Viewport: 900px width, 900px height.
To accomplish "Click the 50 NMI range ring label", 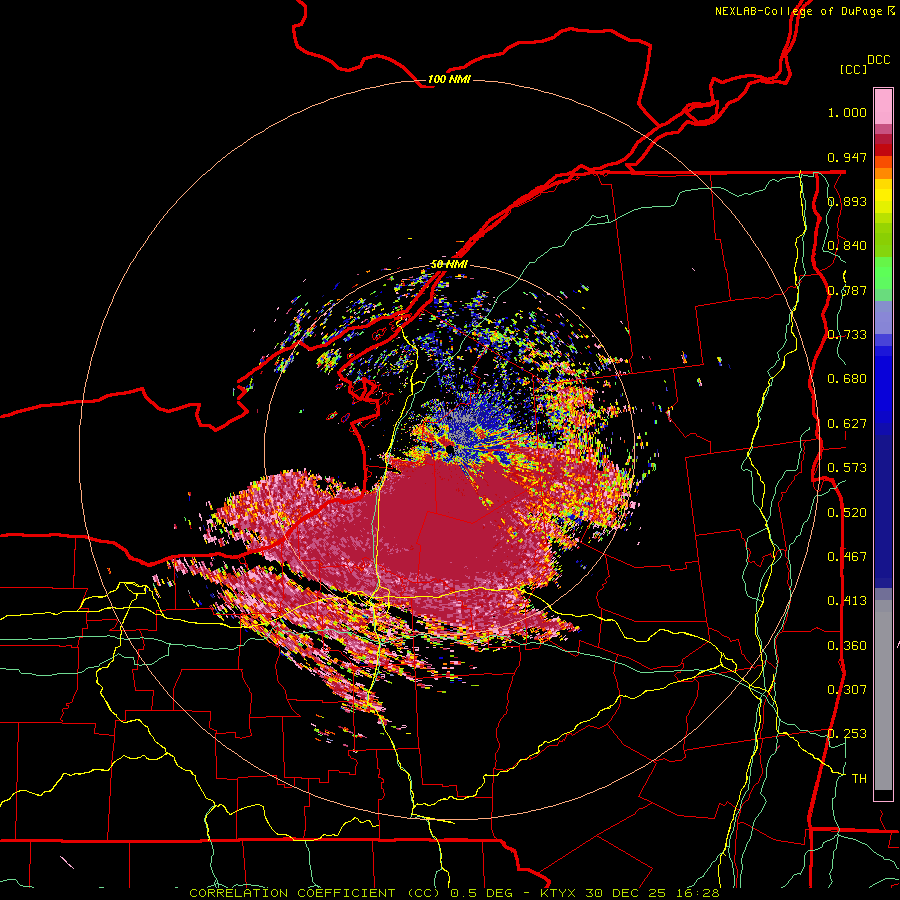I will coord(449,264).
